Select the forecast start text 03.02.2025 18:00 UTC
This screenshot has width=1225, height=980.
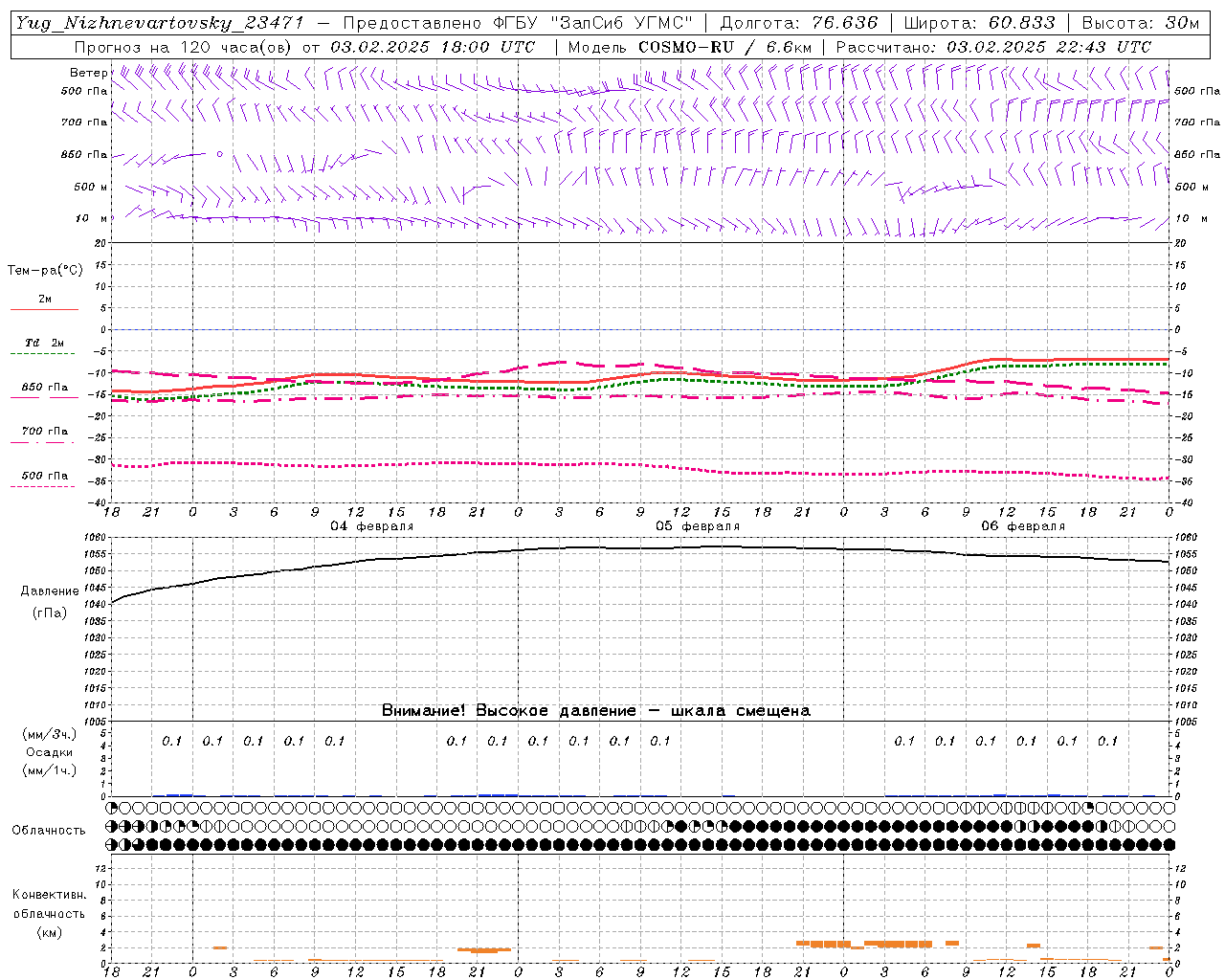coord(433,47)
